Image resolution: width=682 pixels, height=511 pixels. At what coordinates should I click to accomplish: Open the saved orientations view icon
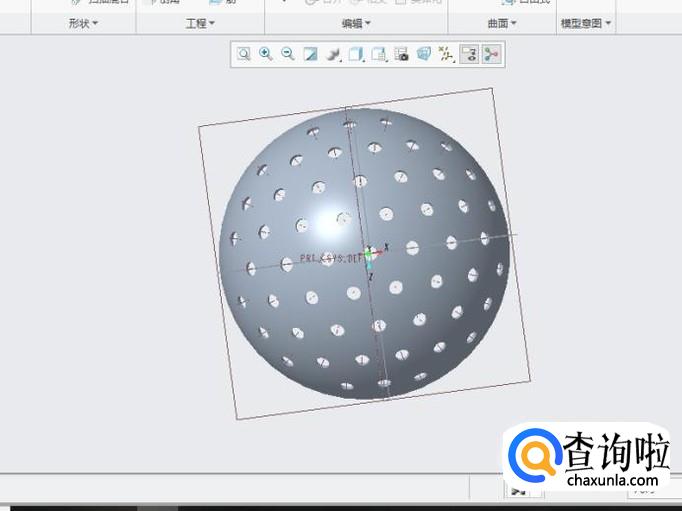pos(356,54)
